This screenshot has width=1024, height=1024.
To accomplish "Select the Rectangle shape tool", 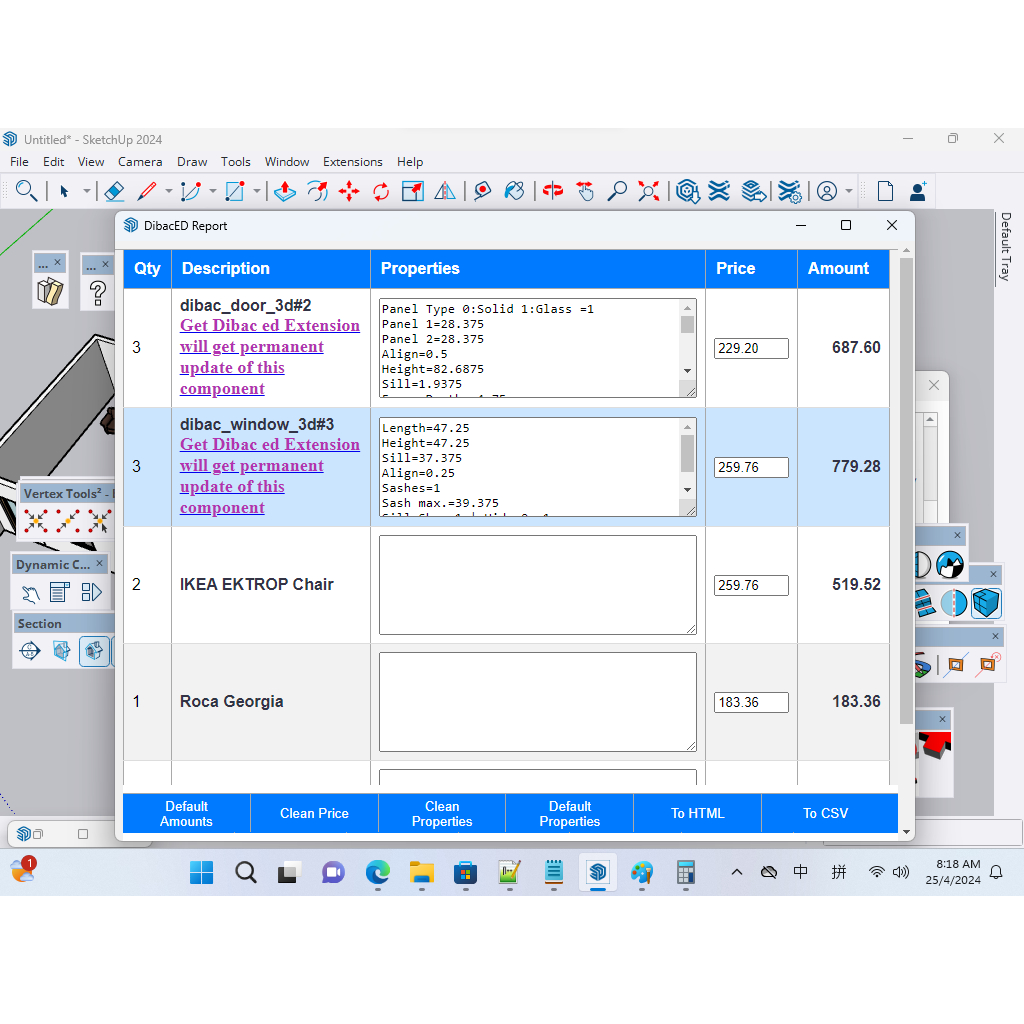I will [234, 191].
